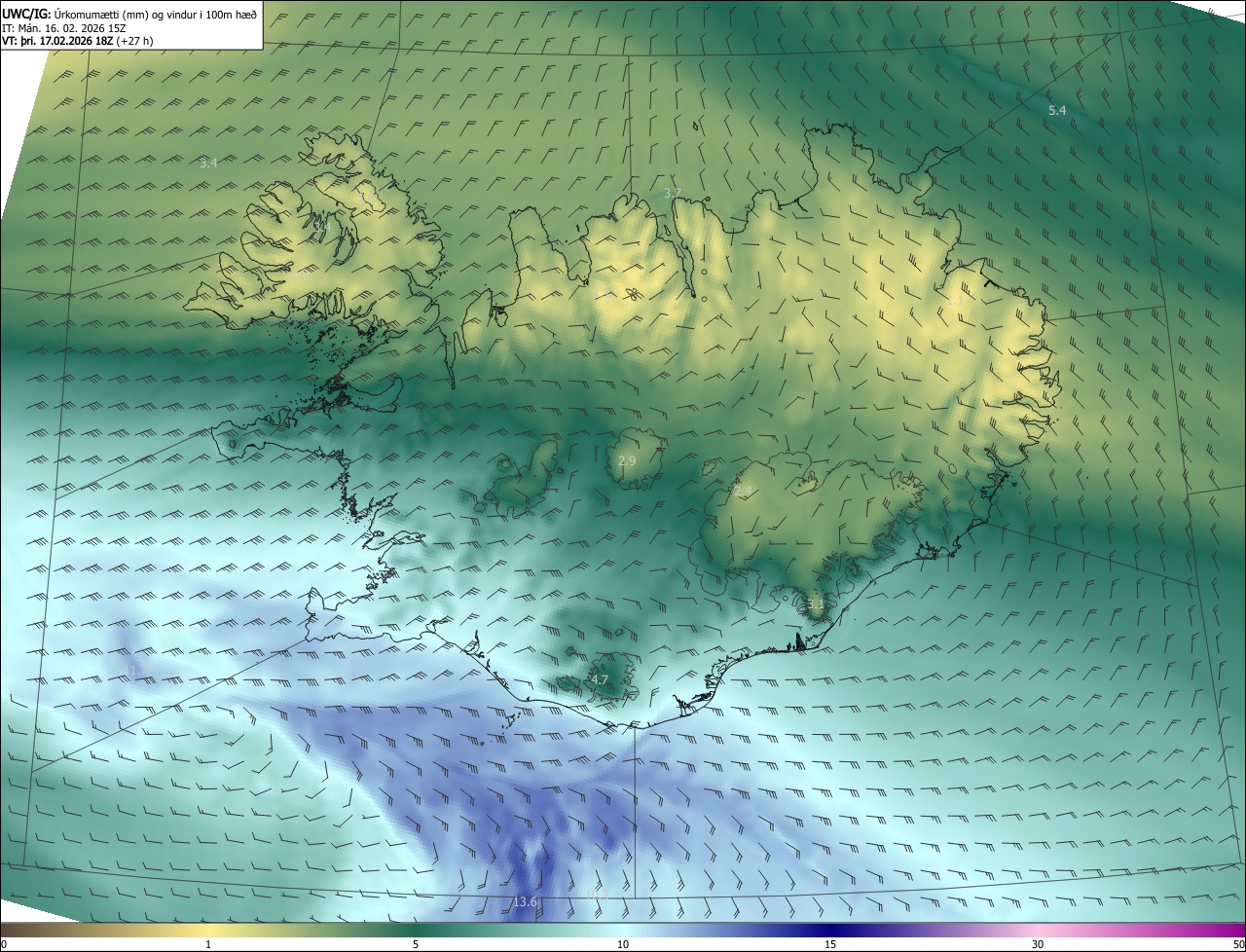The height and width of the screenshot is (952, 1246).
Task: Select the 3.7 value on the north coast
Action: pos(672,194)
